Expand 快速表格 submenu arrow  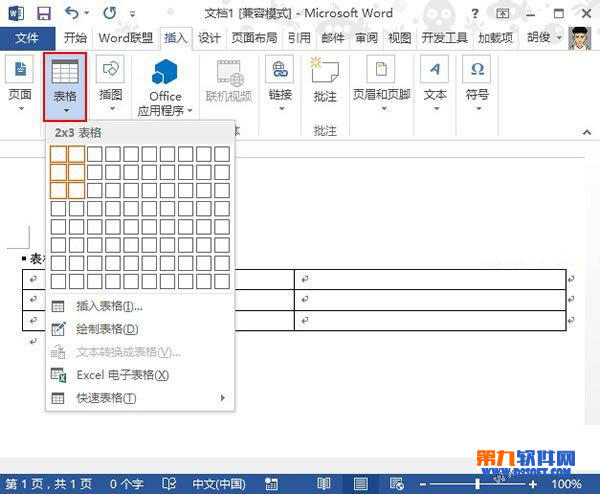[222, 398]
